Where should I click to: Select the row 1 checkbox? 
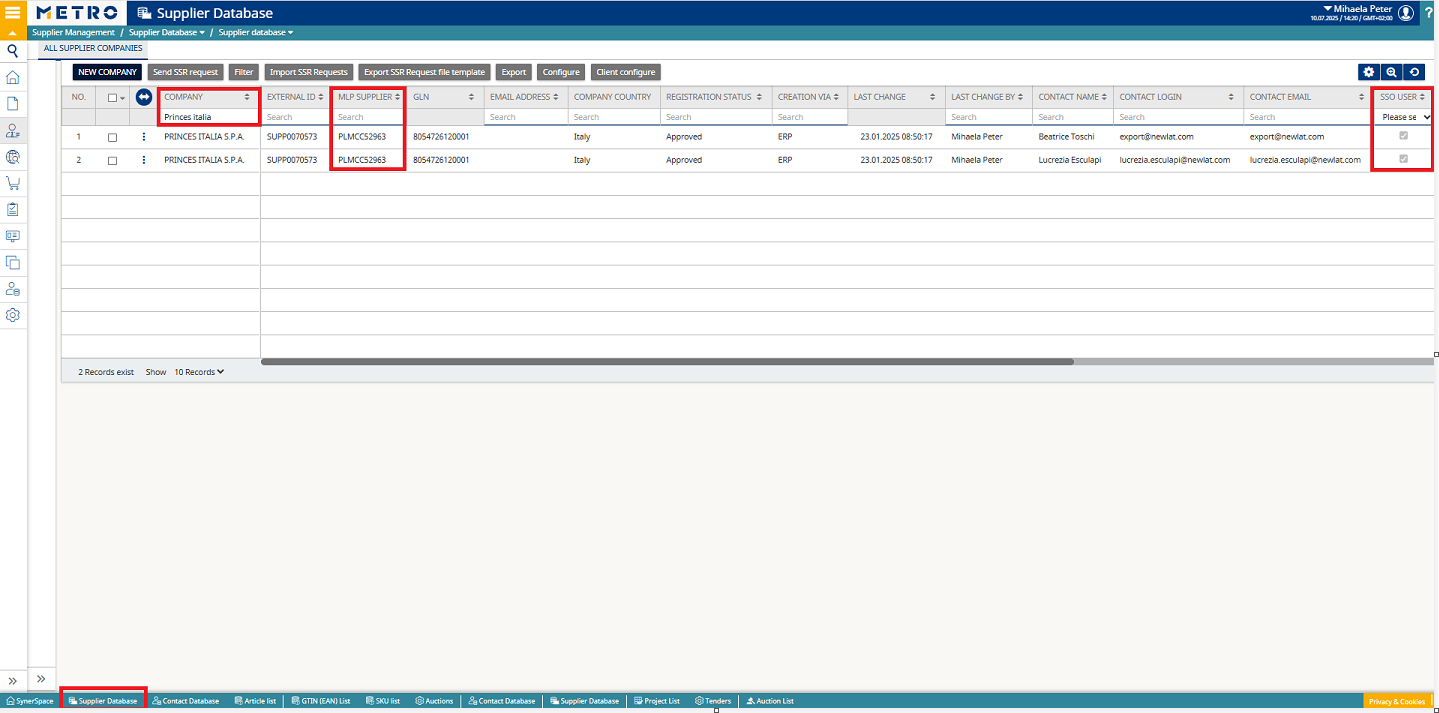pyautogui.click(x=112, y=137)
